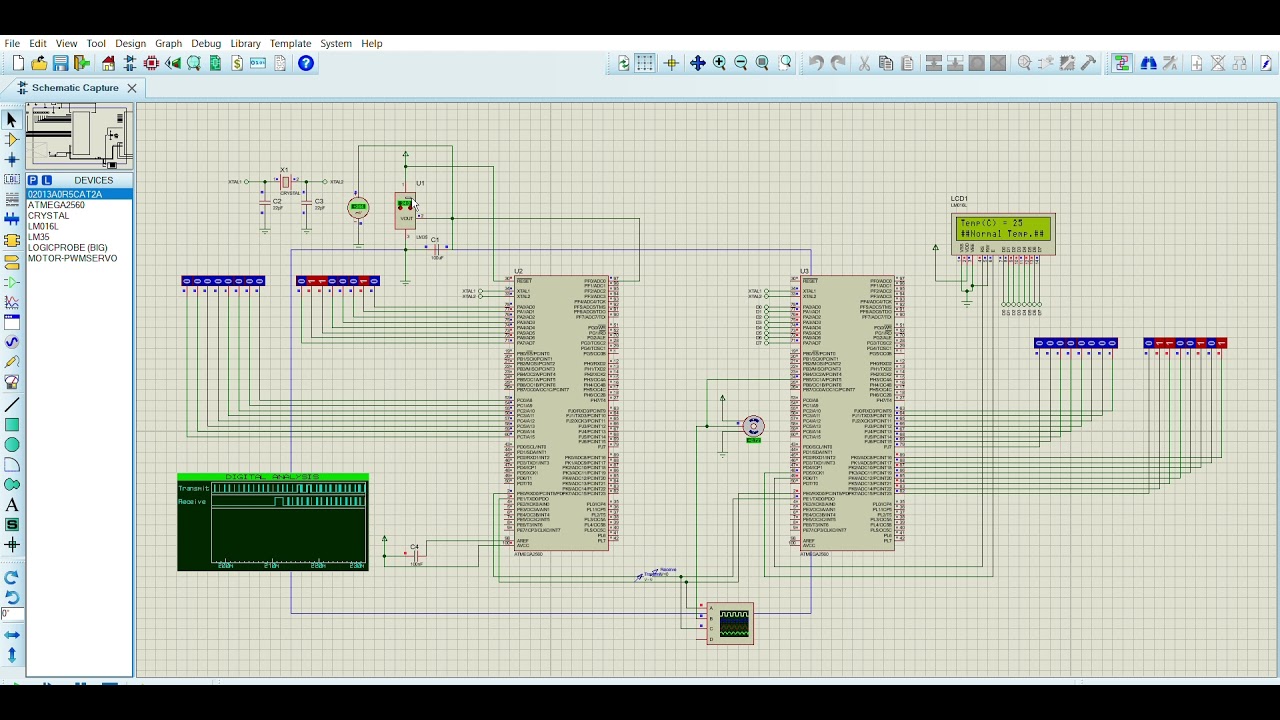Zoom out of the schematic
Image resolution: width=1280 pixels, height=720 pixels.
[x=741, y=63]
